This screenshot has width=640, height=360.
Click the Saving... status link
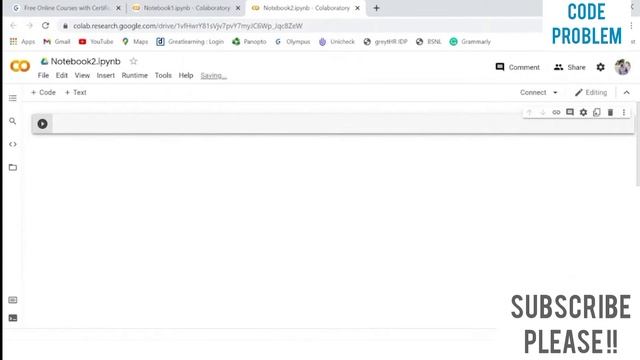(x=213, y=76)
